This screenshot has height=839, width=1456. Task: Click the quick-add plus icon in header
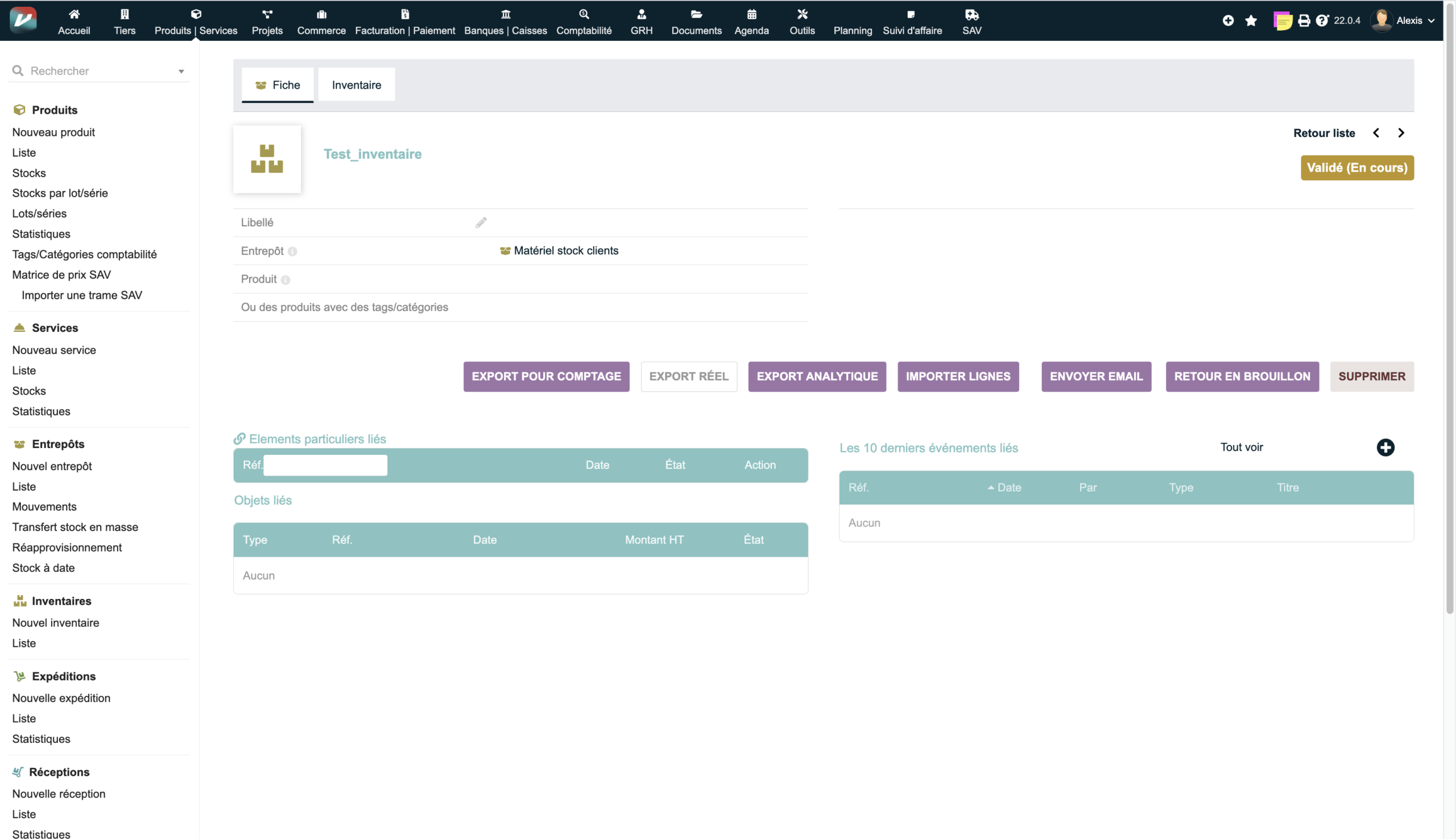tap(1228, 20)
